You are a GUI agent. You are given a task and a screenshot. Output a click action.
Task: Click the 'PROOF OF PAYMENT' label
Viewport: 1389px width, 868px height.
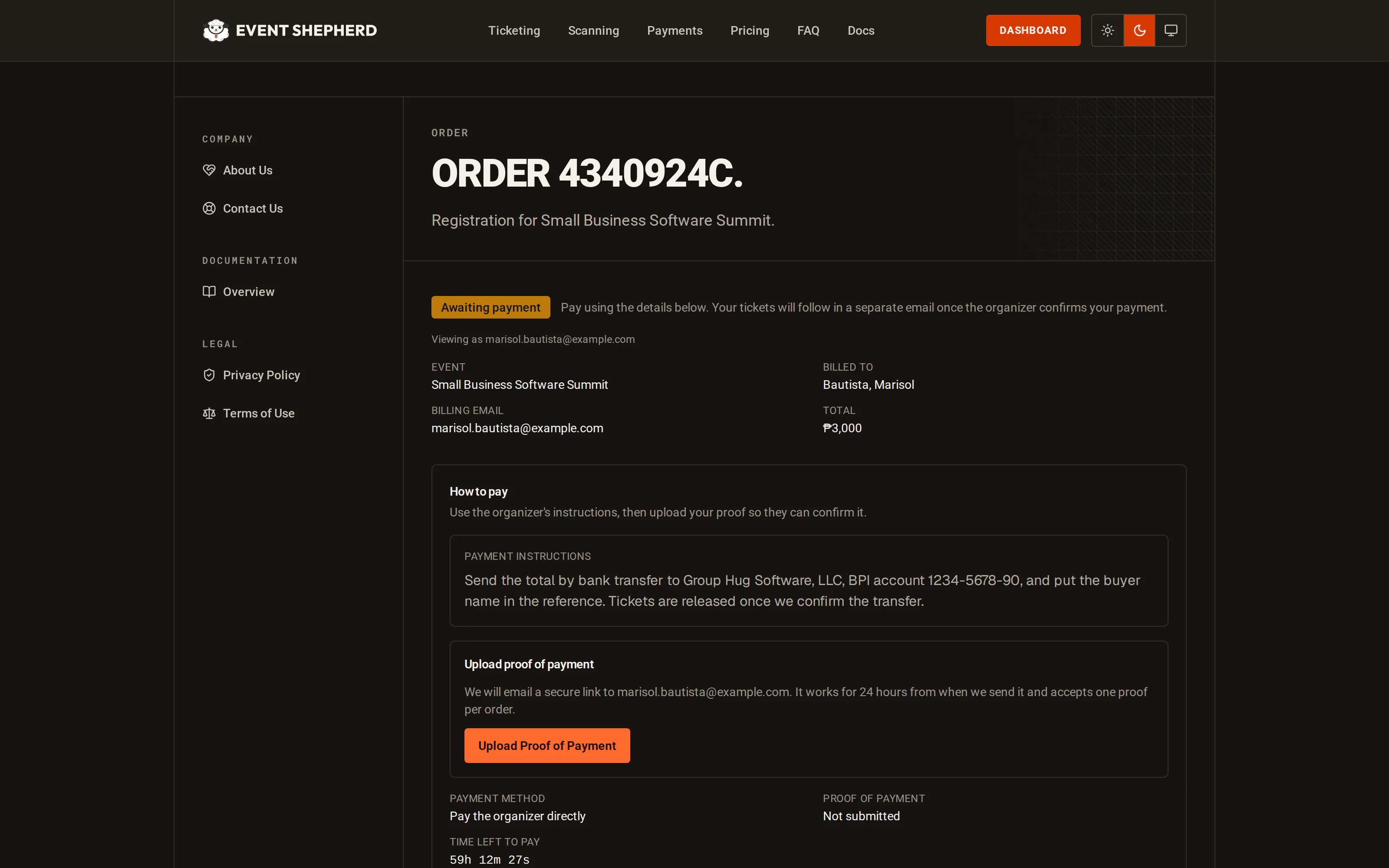click(x=874, y=799)
